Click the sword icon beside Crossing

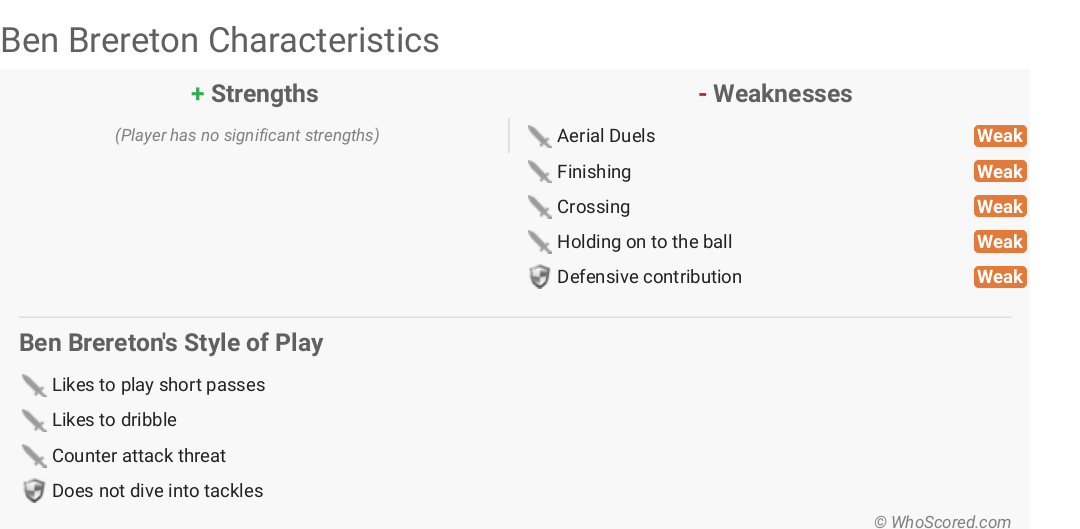tap(540, 207)
